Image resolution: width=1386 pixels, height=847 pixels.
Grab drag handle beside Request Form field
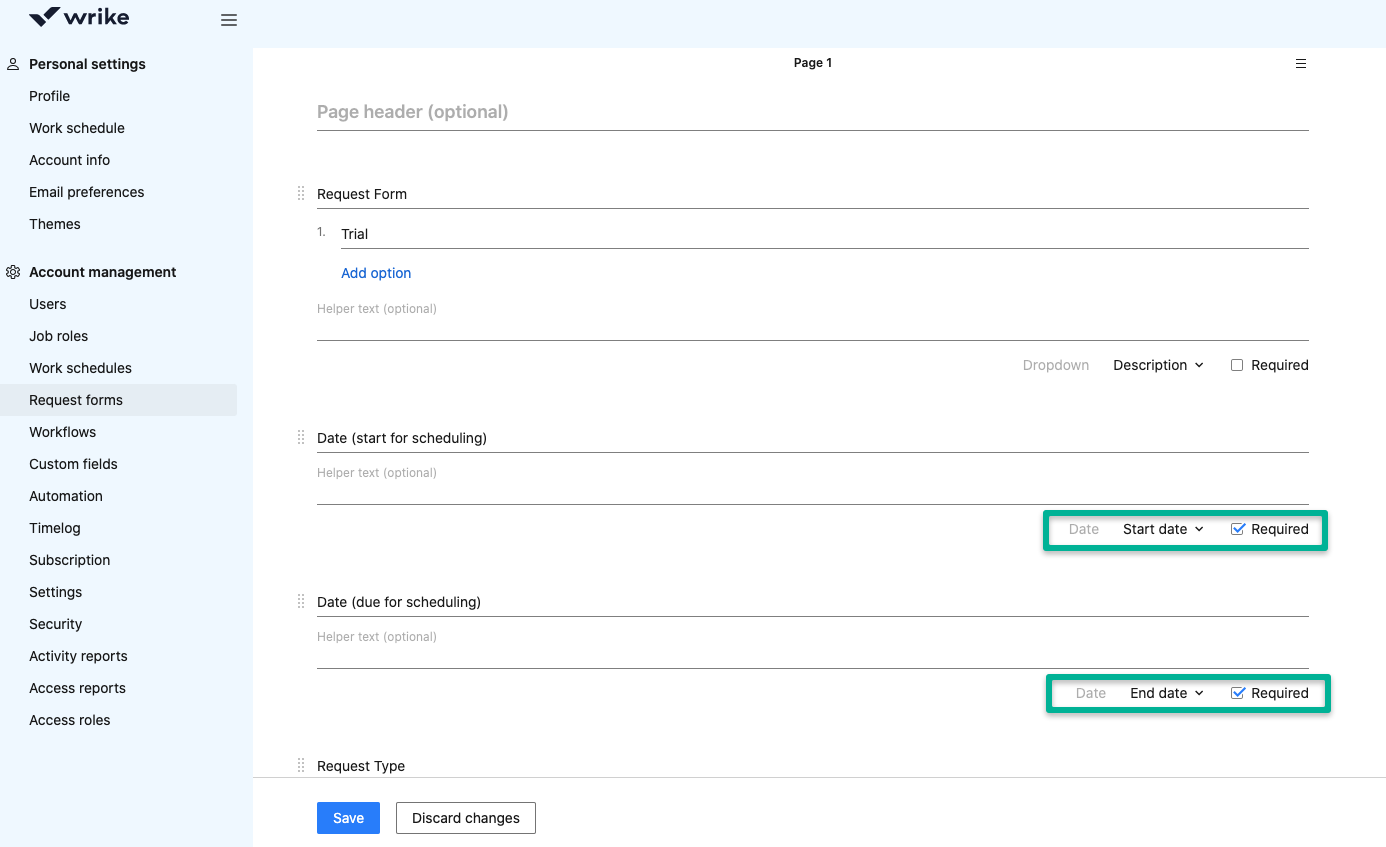coord(301,193)
